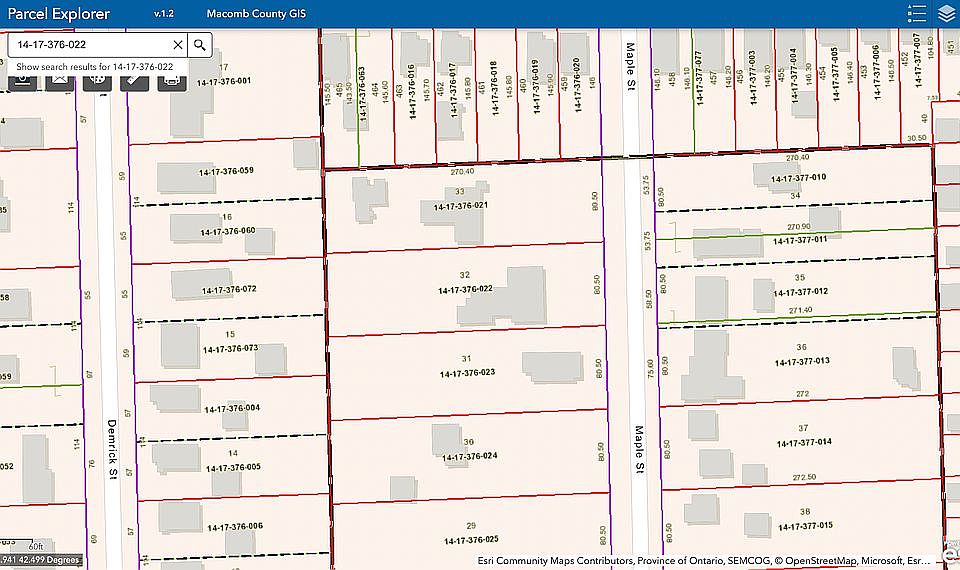Click the coordinates Degrees readout

pyautogui.click(x=40, y=560)
